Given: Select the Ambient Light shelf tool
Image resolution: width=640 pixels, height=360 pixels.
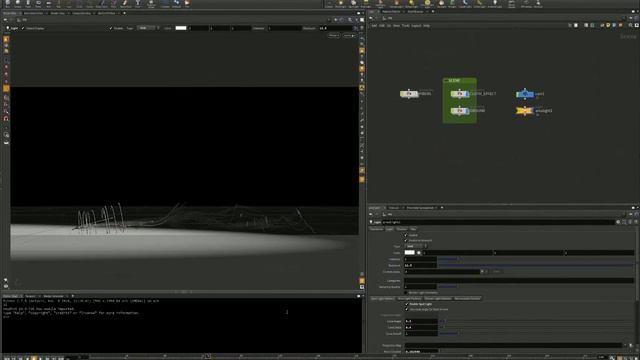Looking at the screenshot, I should (x=495, y=4).
